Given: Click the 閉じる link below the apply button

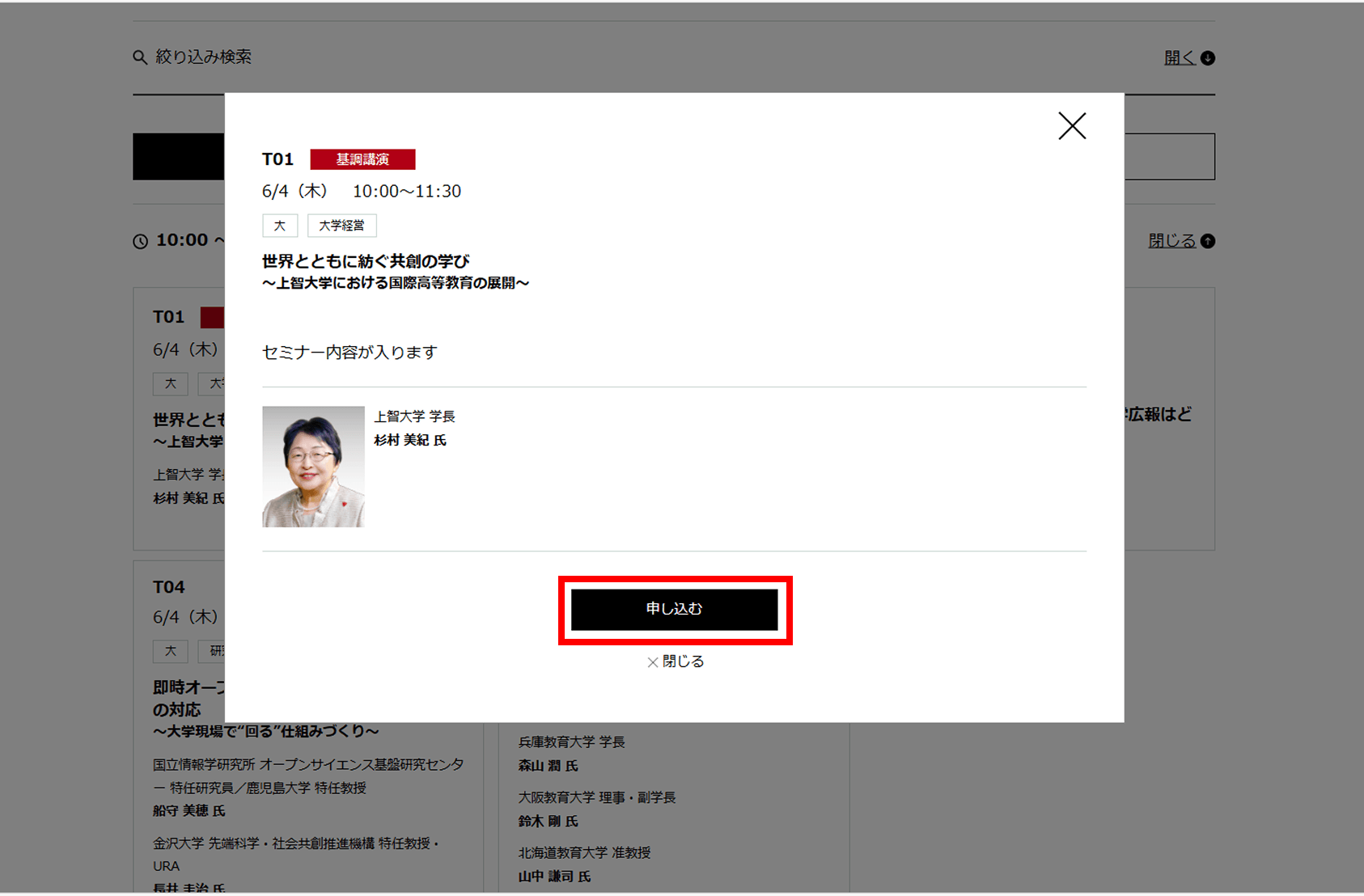Looking at the screenshot, I should [x=683, y=661].
